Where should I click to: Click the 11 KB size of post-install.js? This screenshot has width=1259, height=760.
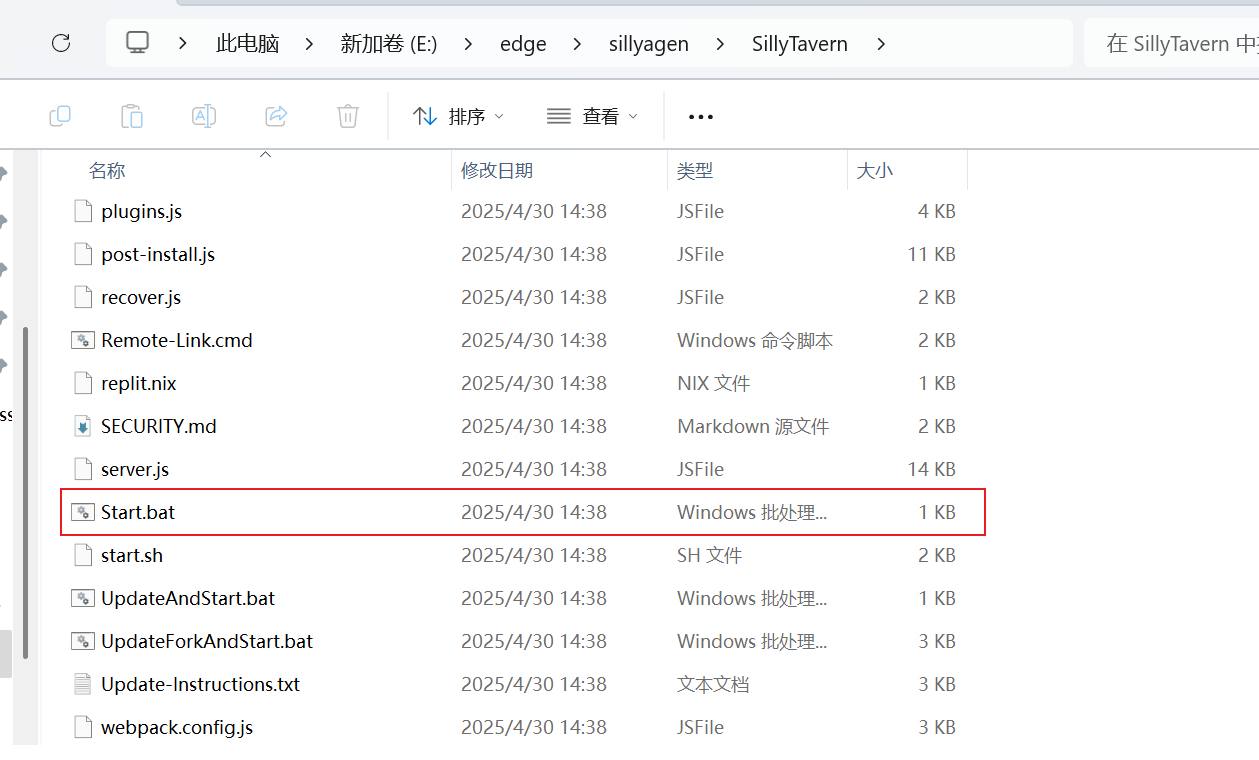932,254
